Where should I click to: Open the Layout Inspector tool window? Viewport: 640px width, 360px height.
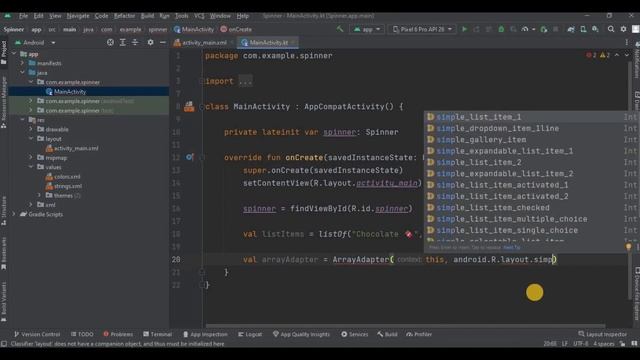coord(603,334)
